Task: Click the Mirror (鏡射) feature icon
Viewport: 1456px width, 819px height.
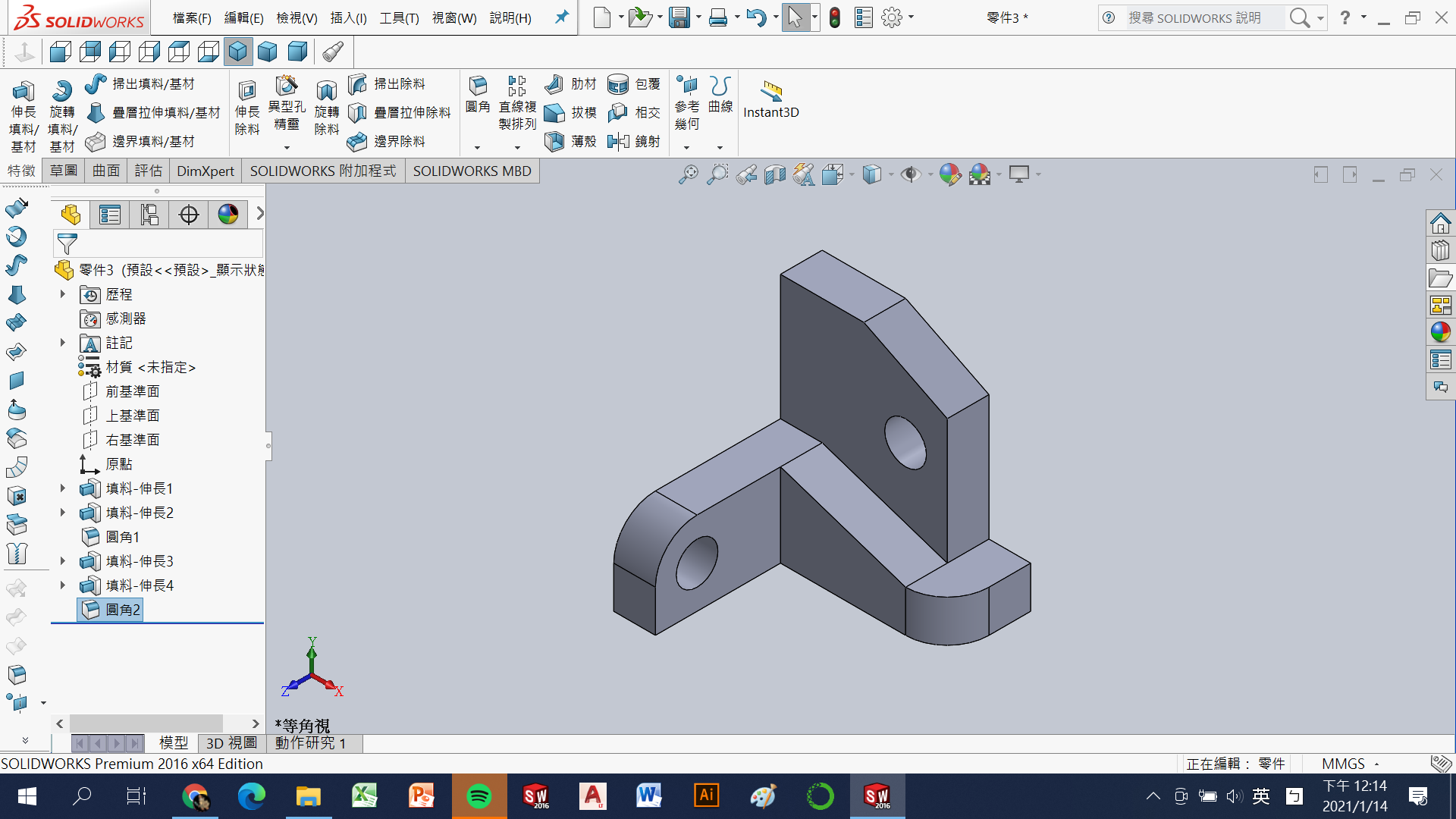Action: (619, 141)
